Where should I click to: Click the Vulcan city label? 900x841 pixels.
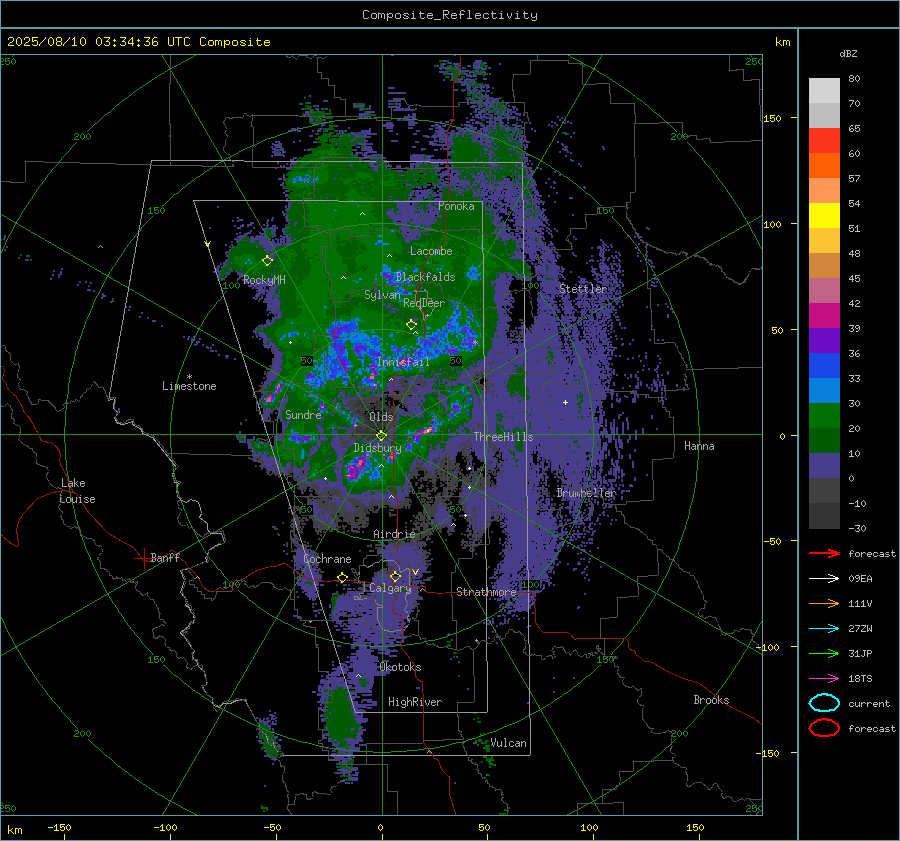point(509,743)
